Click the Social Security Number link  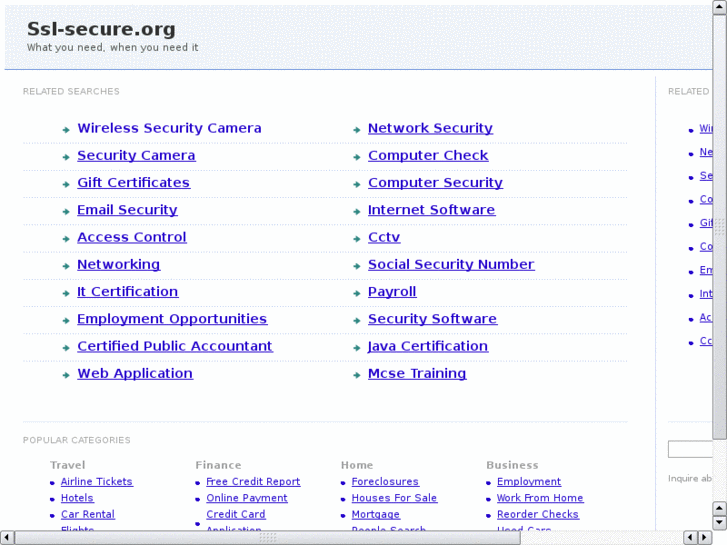[451, 264]
